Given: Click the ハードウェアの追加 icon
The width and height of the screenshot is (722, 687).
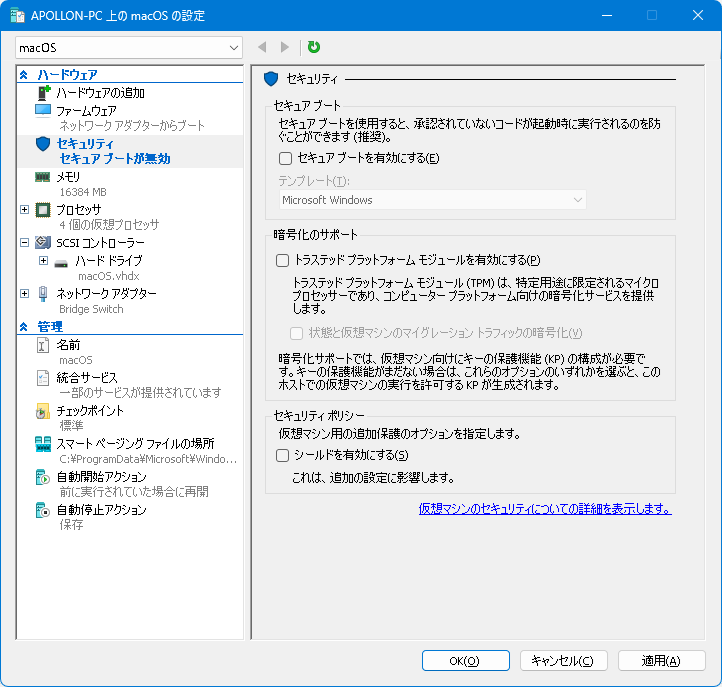Looking at the screenshot, I should point(43,93).
